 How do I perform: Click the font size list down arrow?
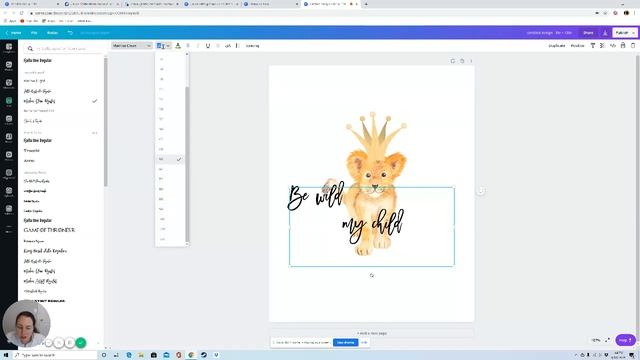click(187, 244)
